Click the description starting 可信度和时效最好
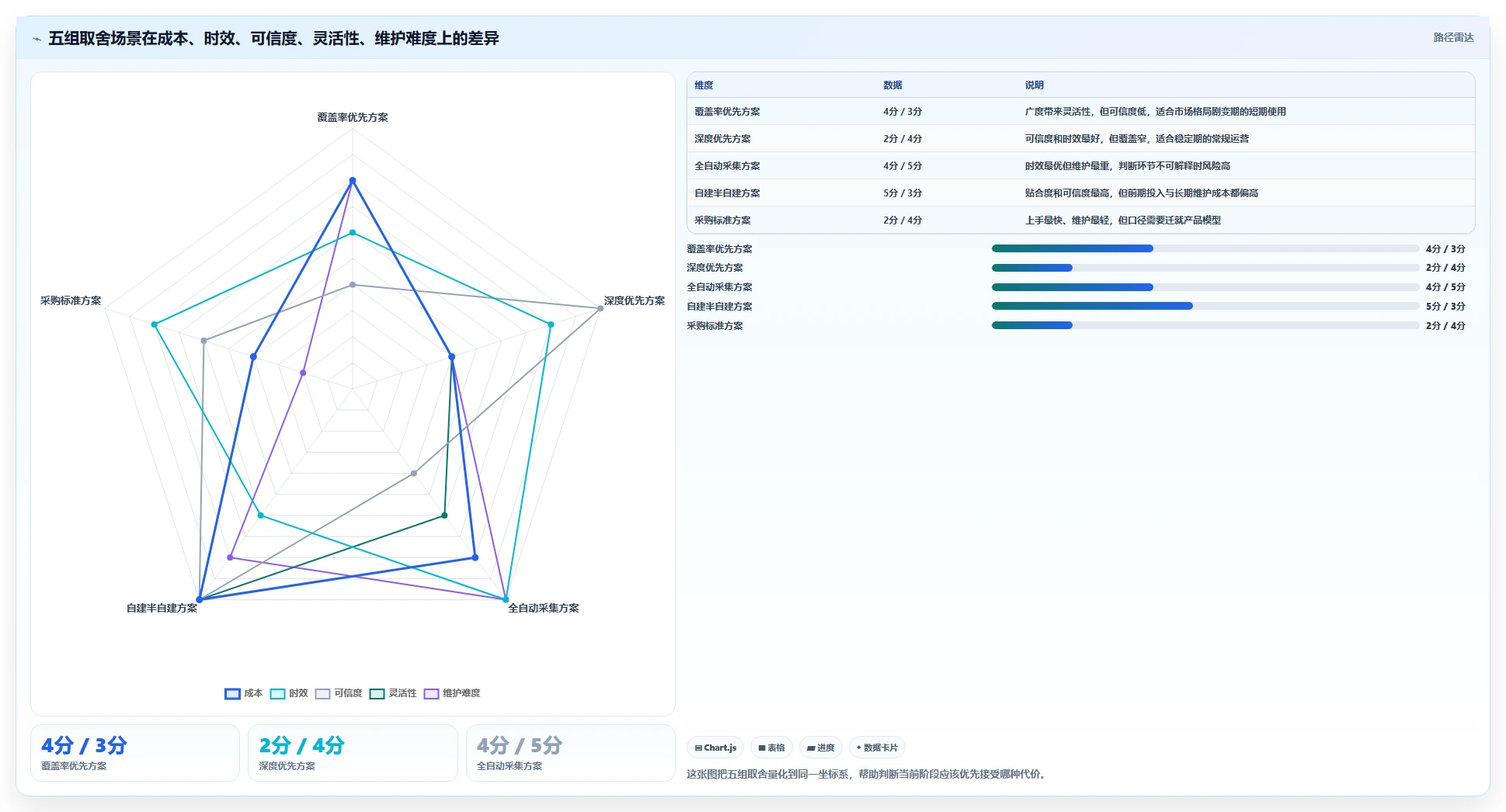1506x812 pixels. tap(1136, 139)
